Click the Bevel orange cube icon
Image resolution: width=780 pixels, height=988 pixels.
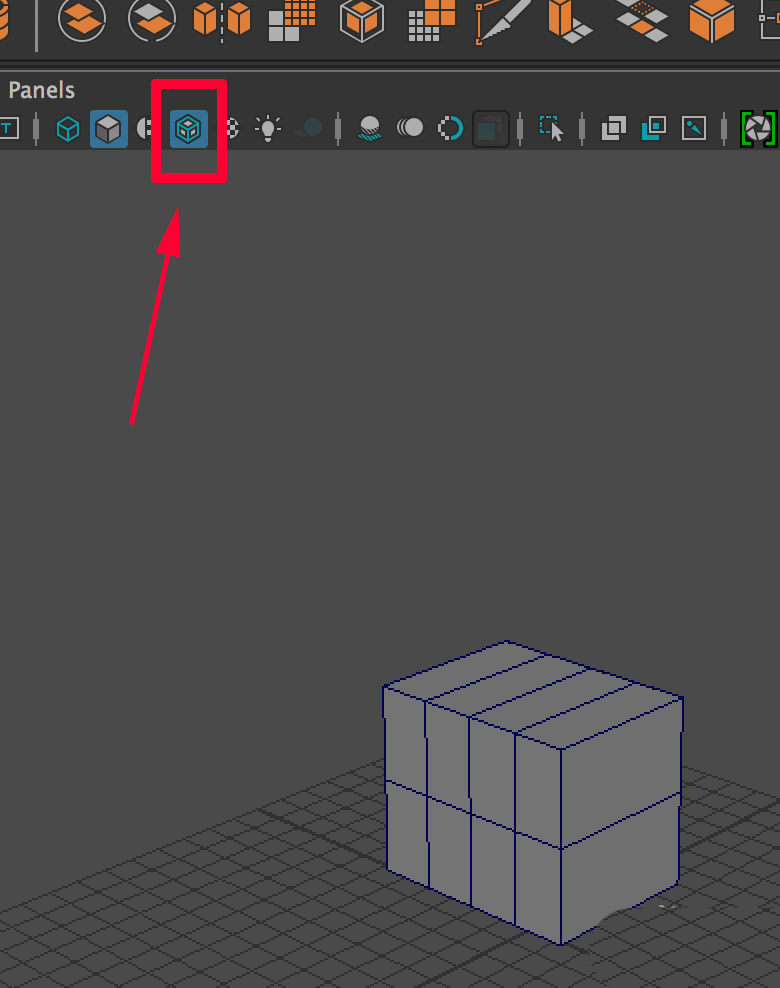712,19
